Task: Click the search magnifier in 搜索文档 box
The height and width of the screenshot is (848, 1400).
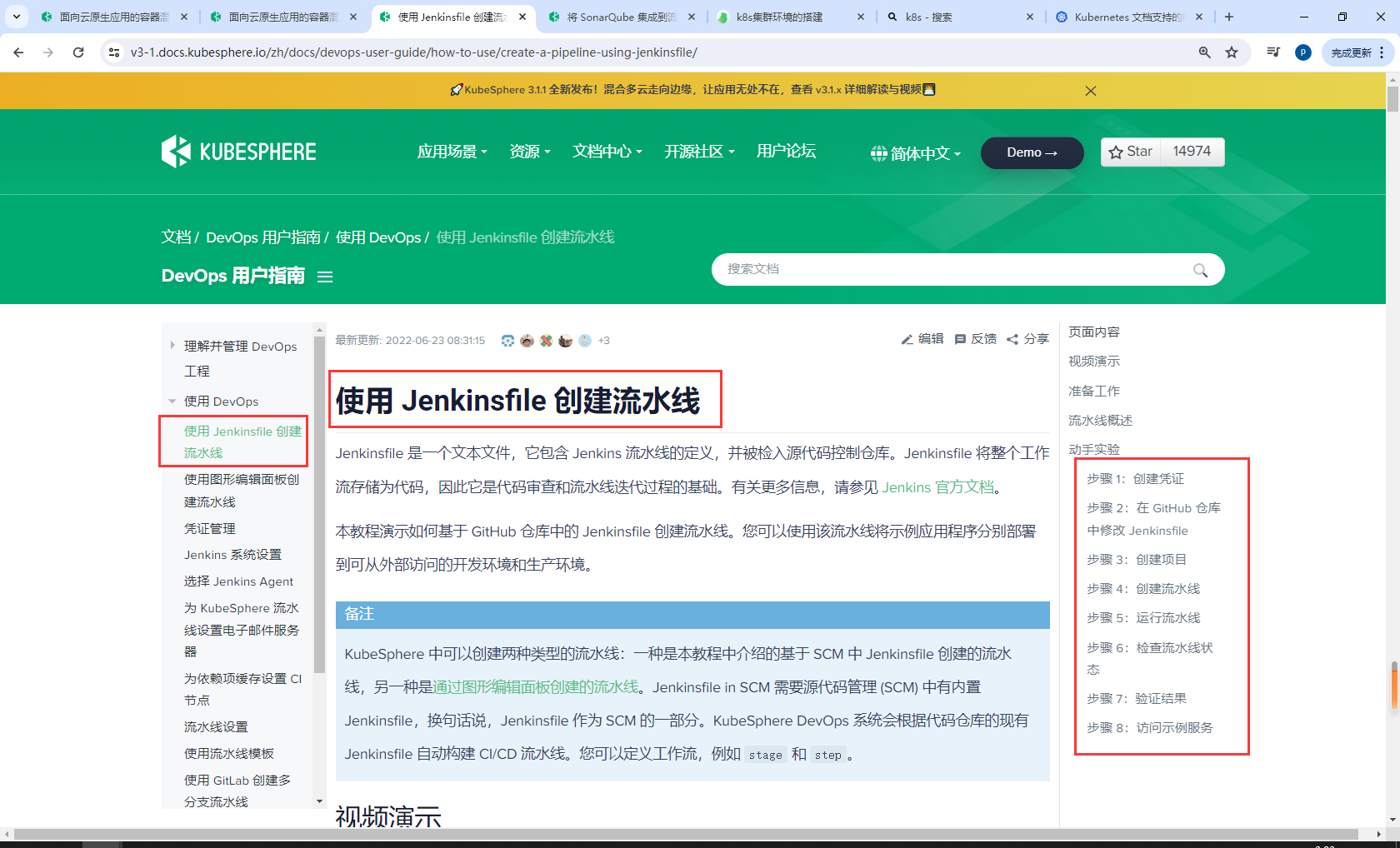Action: [1200, 270]
